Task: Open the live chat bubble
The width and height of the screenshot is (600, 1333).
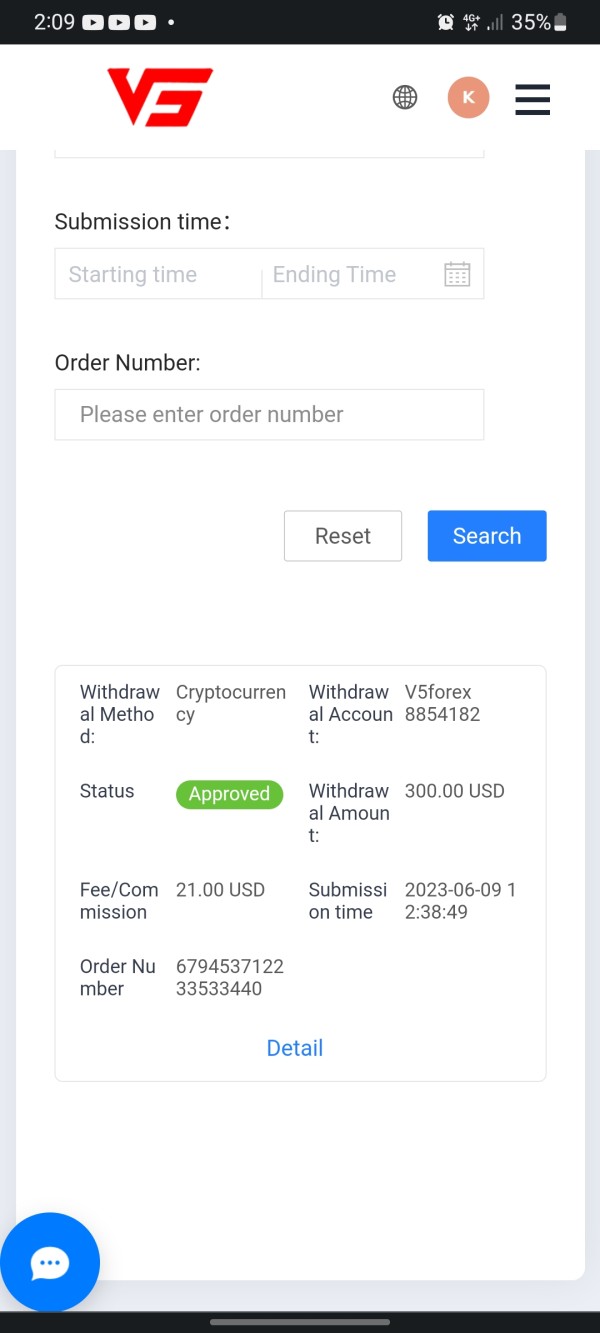Action: pos(50,1263)
